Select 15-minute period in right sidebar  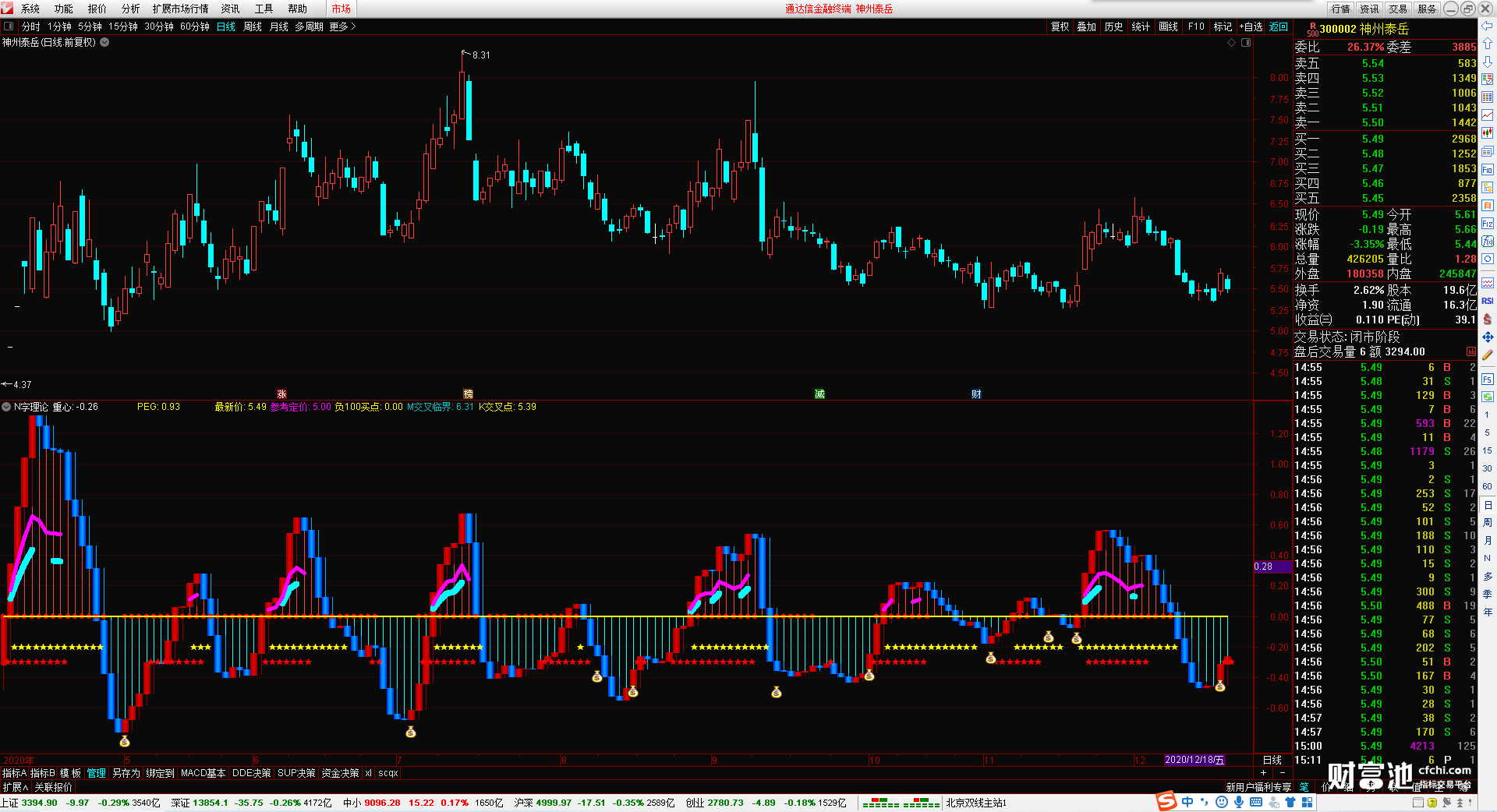[x=1488, y=450]
